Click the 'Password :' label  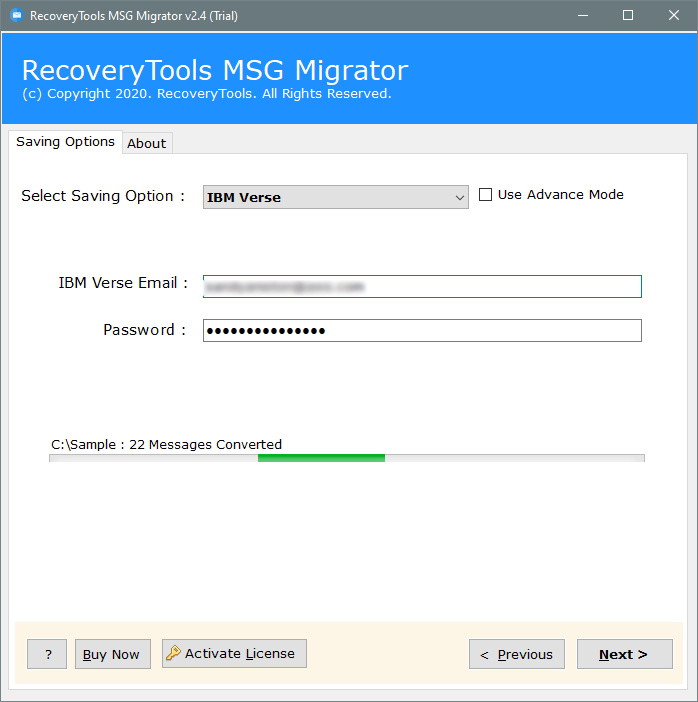(x=145, y=330)
